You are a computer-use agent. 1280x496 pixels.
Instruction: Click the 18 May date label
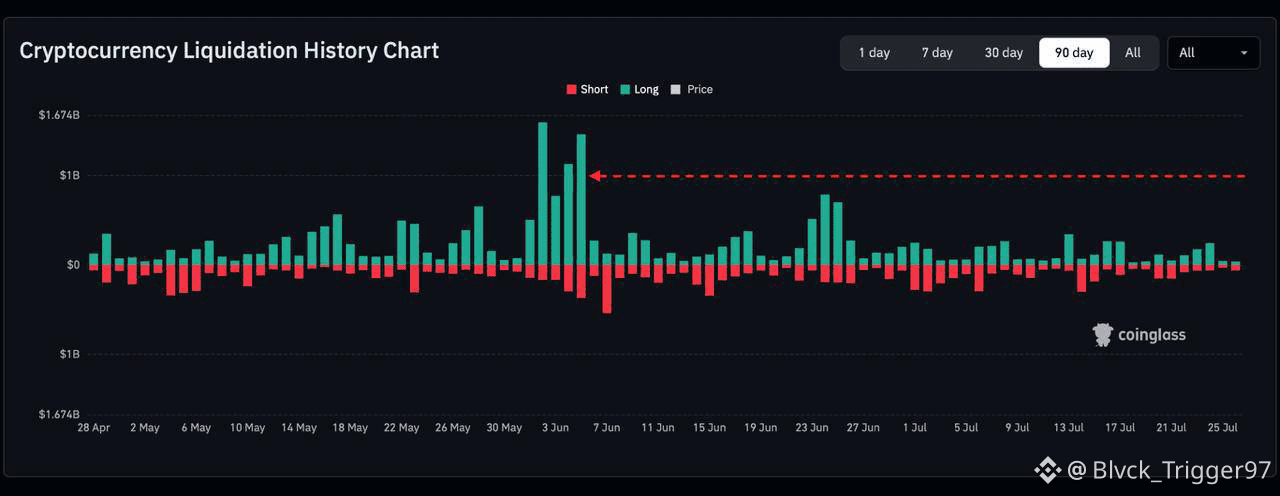coord(350,427)
